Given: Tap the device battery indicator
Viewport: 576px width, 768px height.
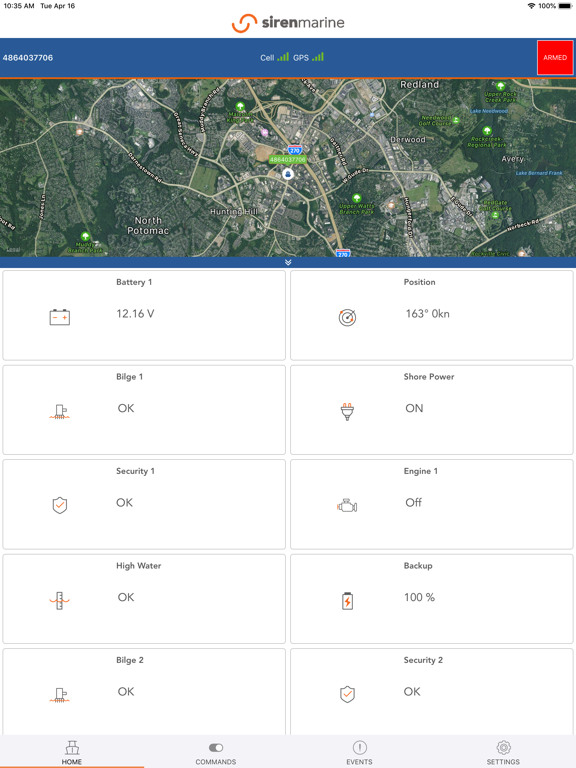Looking at the screenshot, I should click(x=565, y=6).
